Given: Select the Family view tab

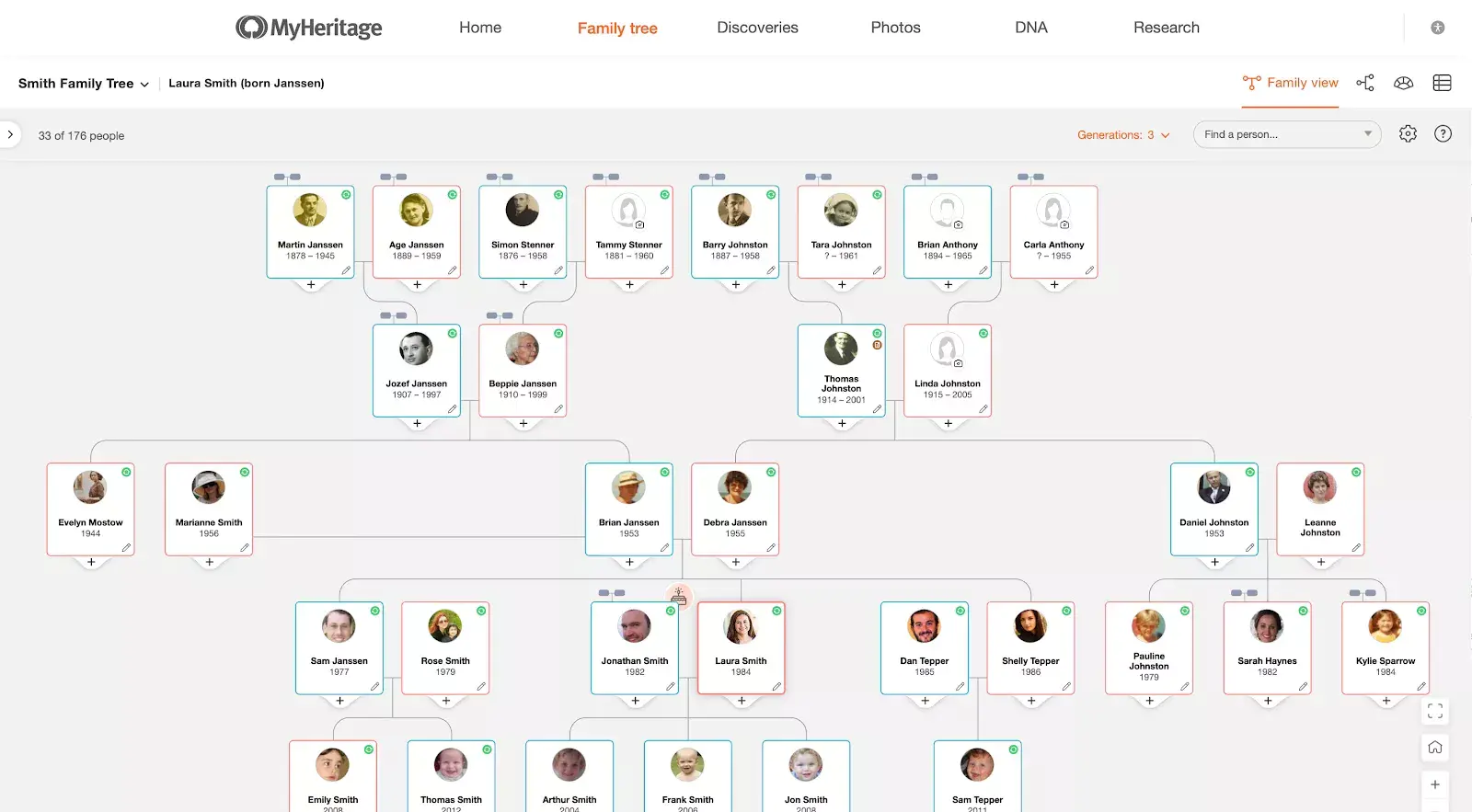Looking at the screenshot, I should 1290,83.
